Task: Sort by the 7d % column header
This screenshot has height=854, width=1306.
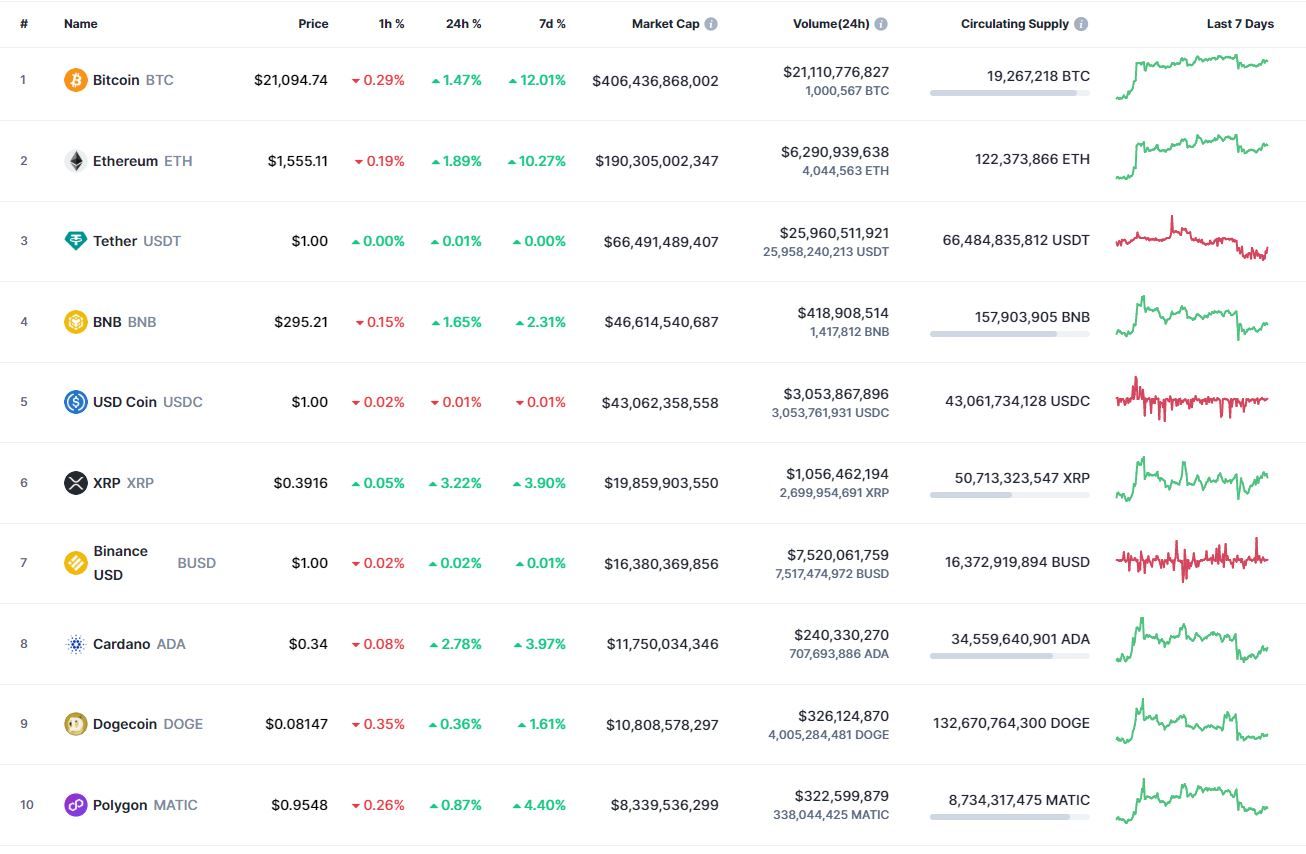Action: [x=552, y=24]
